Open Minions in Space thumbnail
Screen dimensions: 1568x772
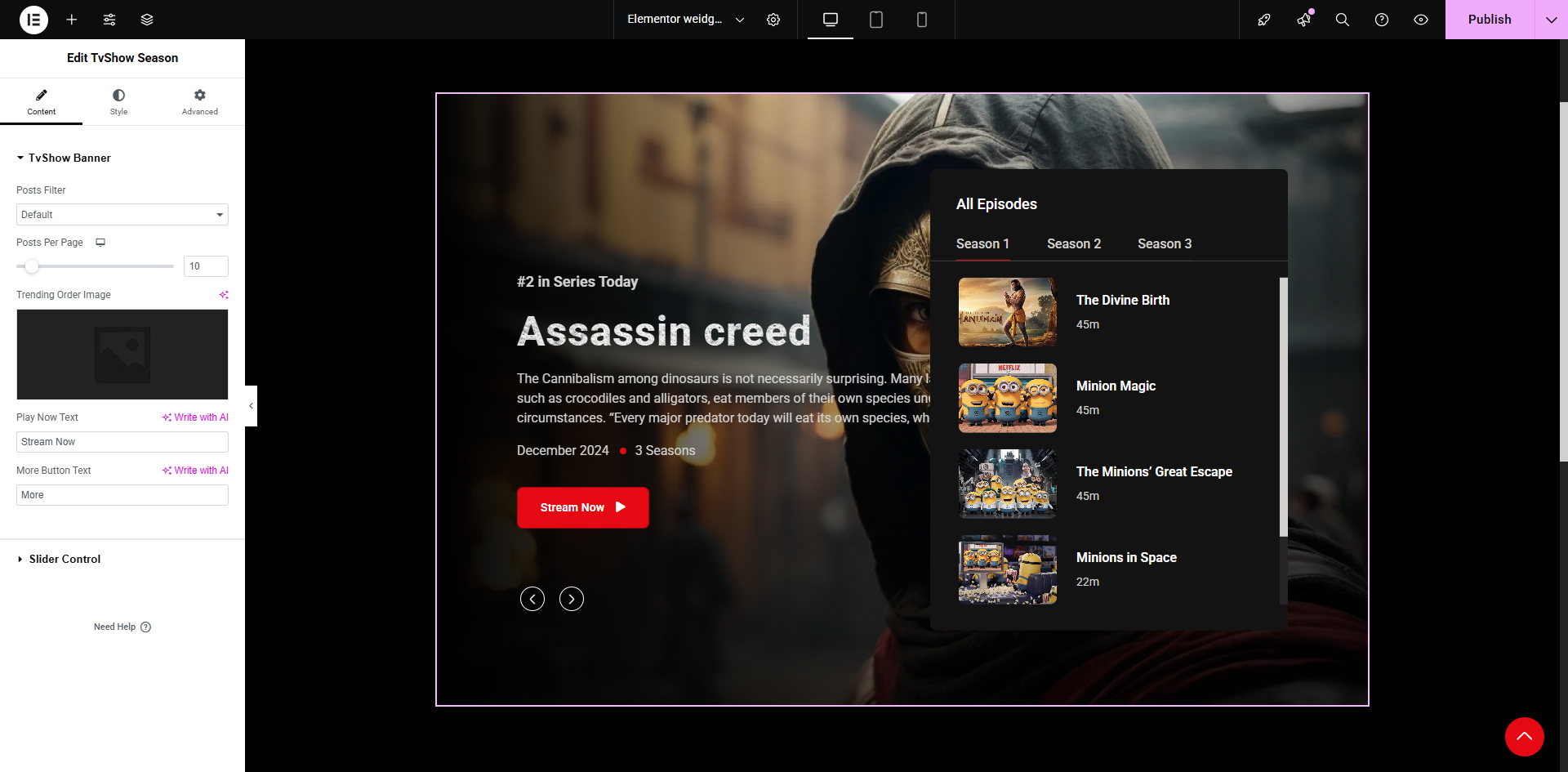(1008, 569)
